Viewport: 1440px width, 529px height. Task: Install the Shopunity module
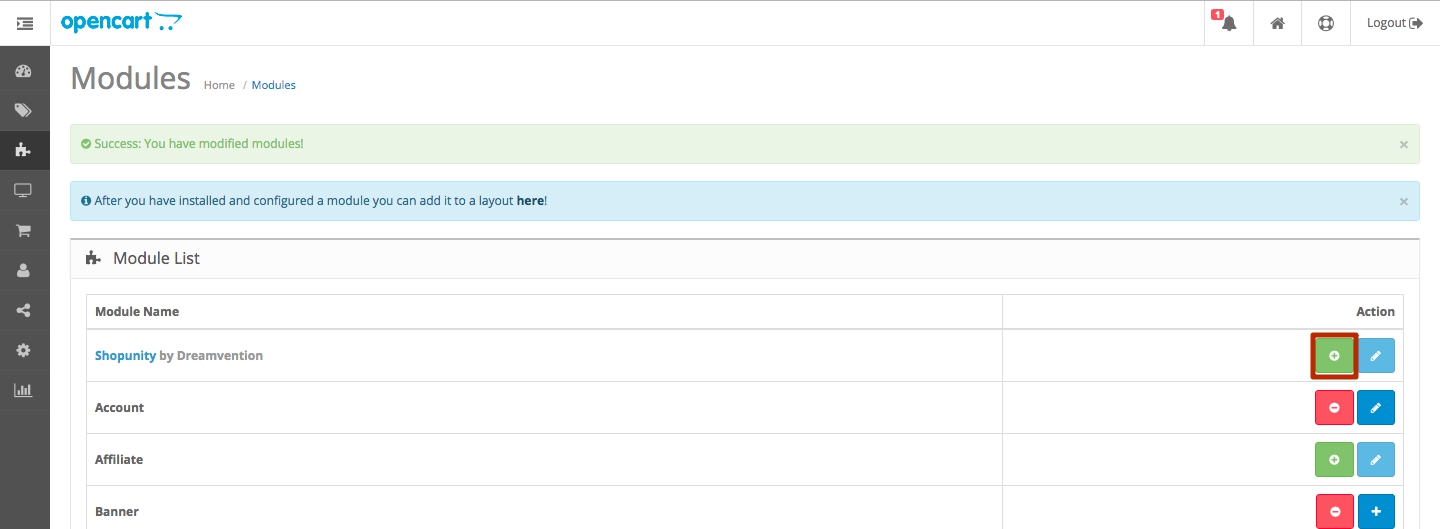pyautogui.click(x=1334, y=356)
